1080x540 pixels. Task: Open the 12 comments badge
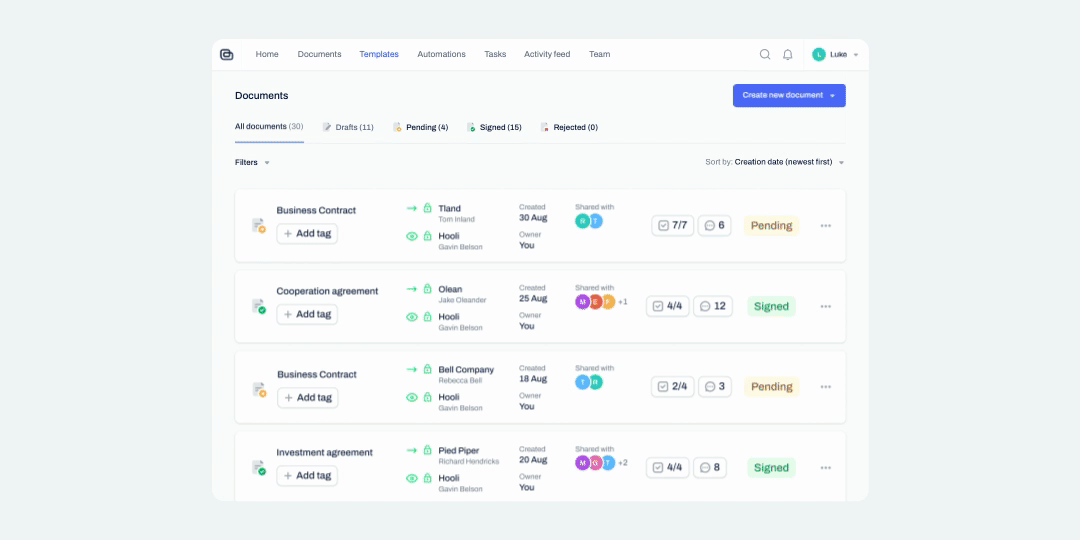pos(712,306)
